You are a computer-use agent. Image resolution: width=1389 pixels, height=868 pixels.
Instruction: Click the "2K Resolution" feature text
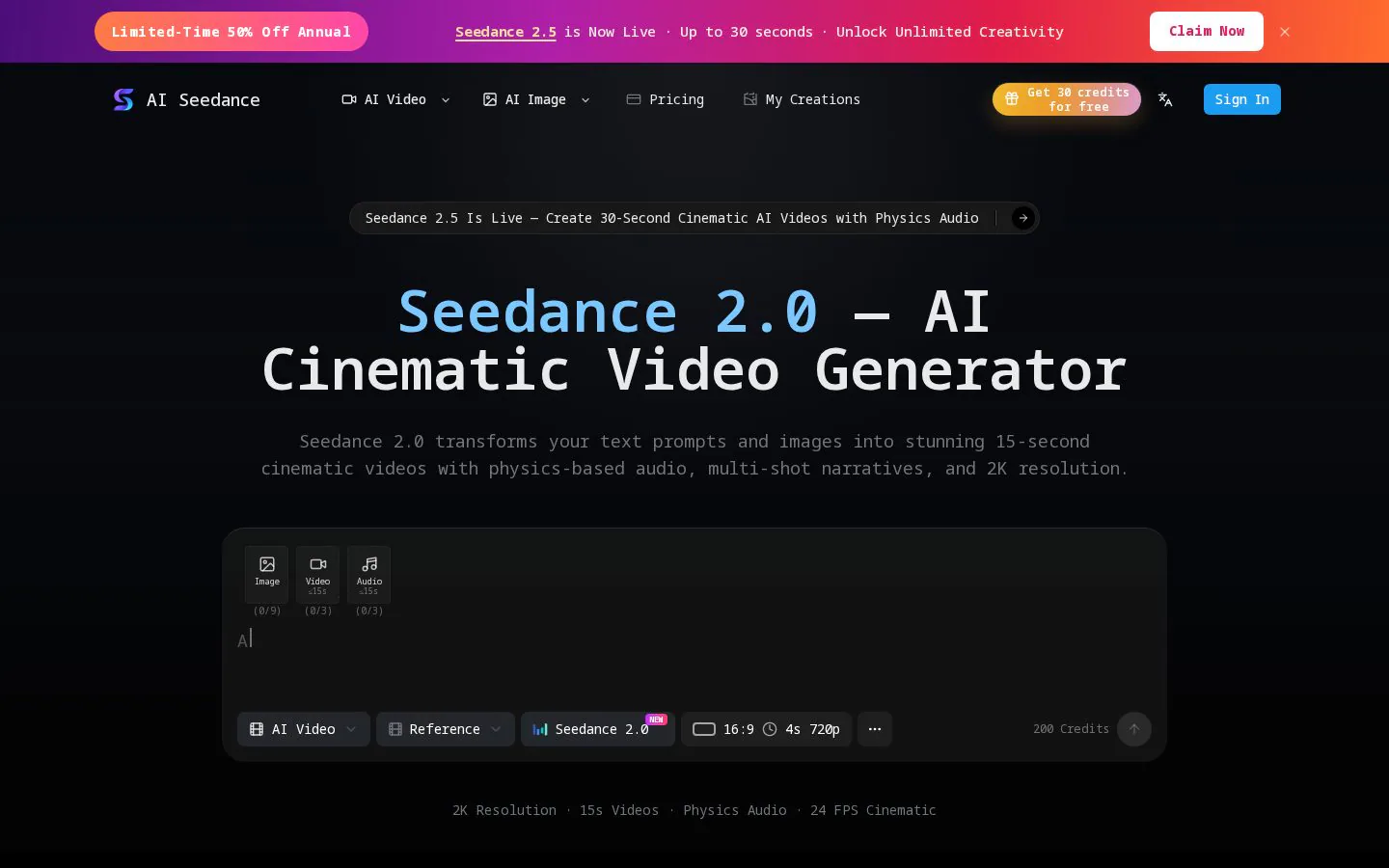pos(504,810)
